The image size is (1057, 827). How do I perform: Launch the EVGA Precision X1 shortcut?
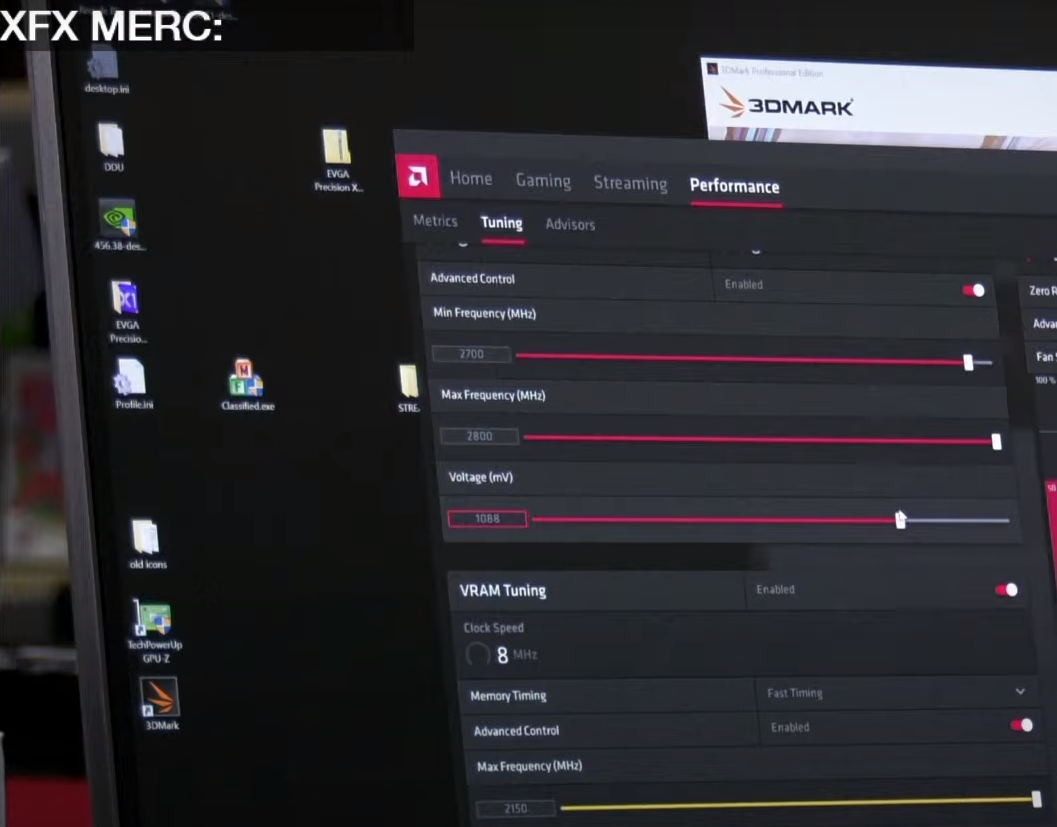127,311
